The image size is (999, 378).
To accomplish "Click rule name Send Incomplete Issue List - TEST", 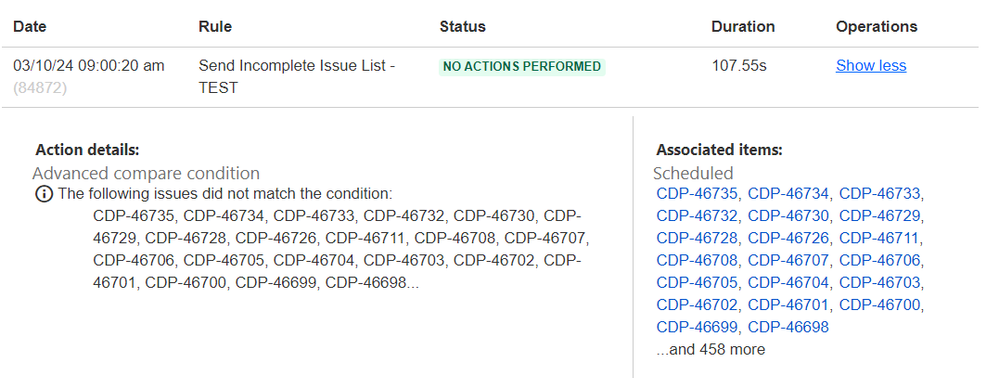I will [x=297, y=76].
